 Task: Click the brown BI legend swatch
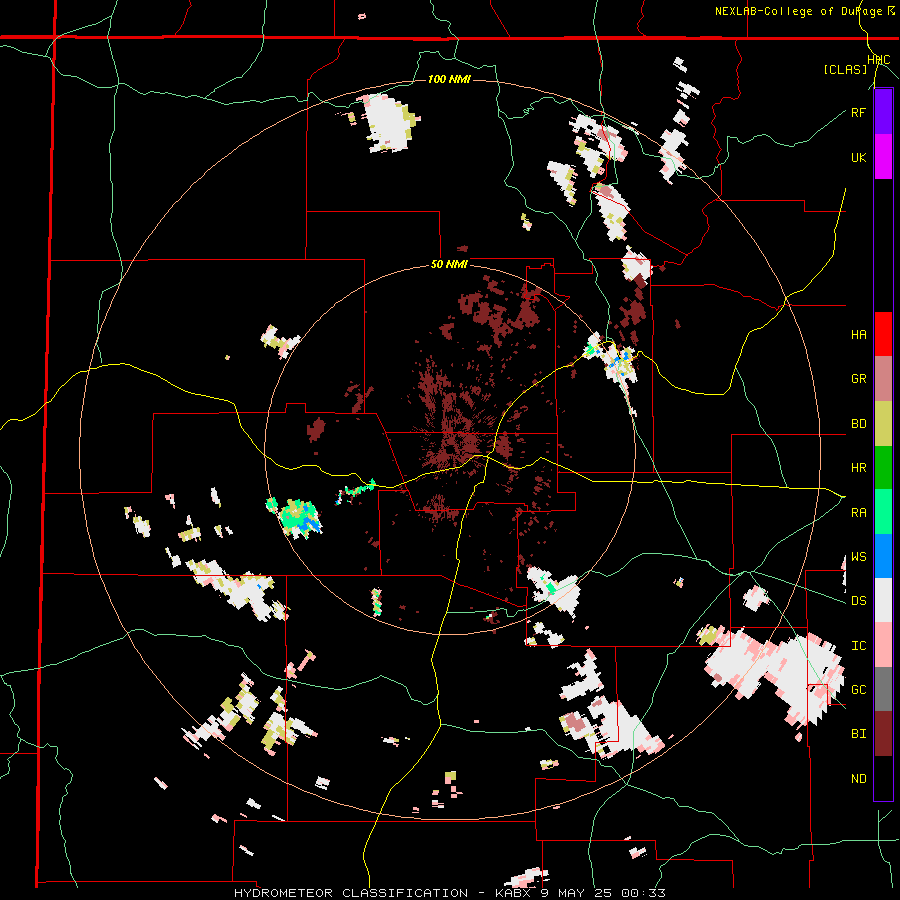pos(883,734)
